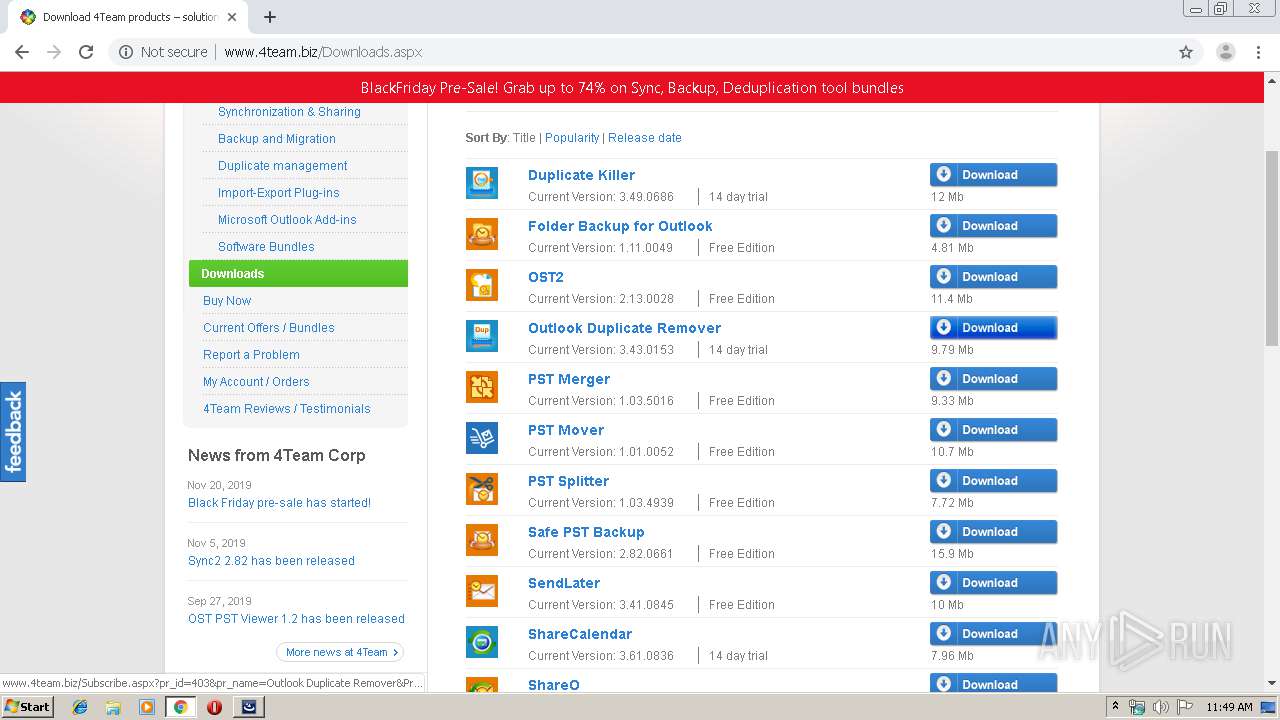Image resolution: width=1280 pixels, height=720 pixels.
Task: Click the Opera icon in the taskbar
Action: pyautogui.click(x=214, y=707)
